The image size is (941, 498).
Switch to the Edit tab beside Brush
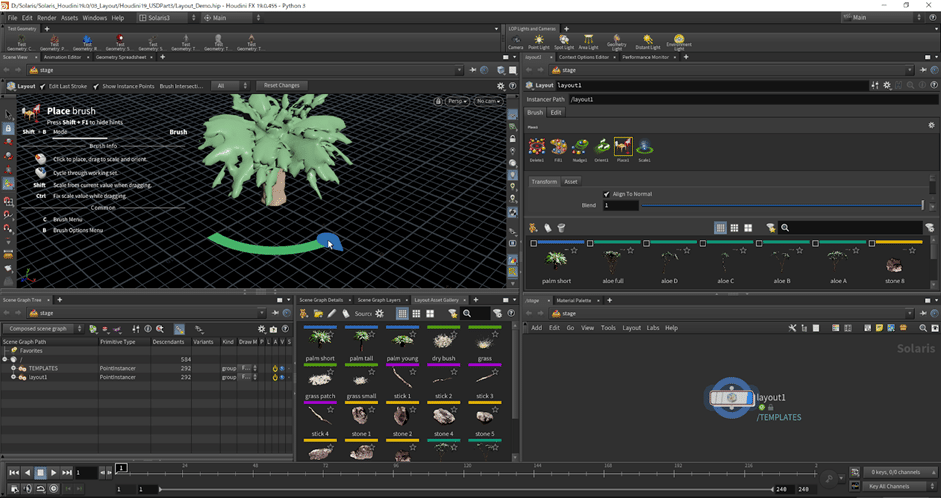click(556, 112)
